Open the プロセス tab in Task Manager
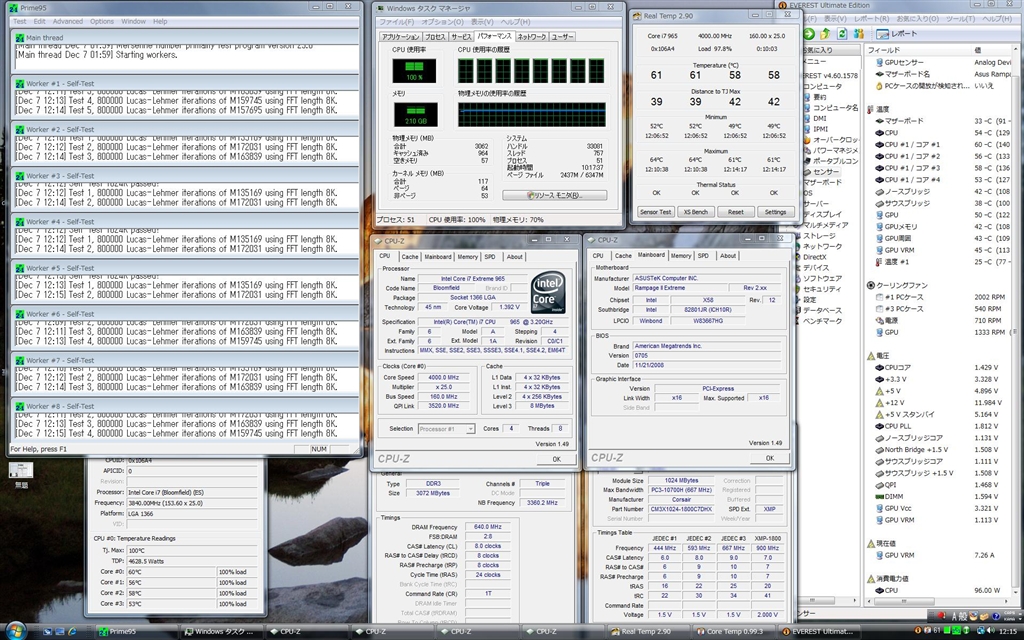The image size is (1024, 640). [434, 37]
